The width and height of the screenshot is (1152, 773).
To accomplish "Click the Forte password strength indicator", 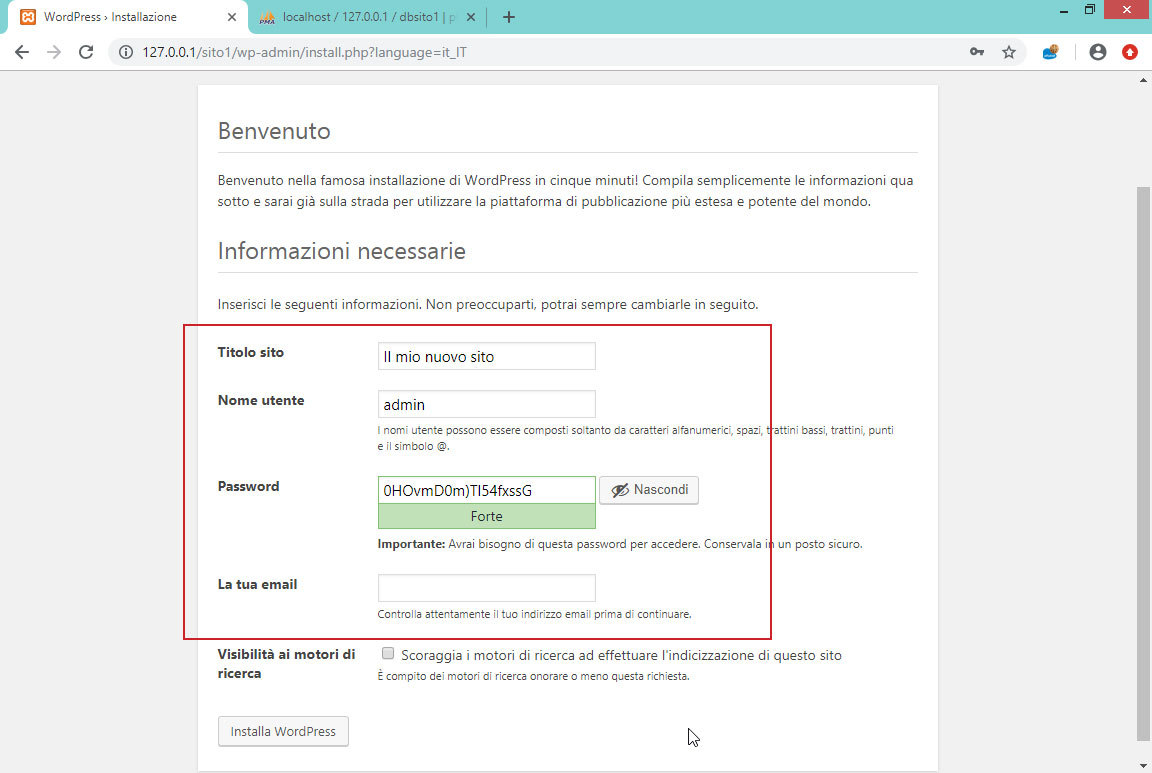I will [x=486, y=517].
